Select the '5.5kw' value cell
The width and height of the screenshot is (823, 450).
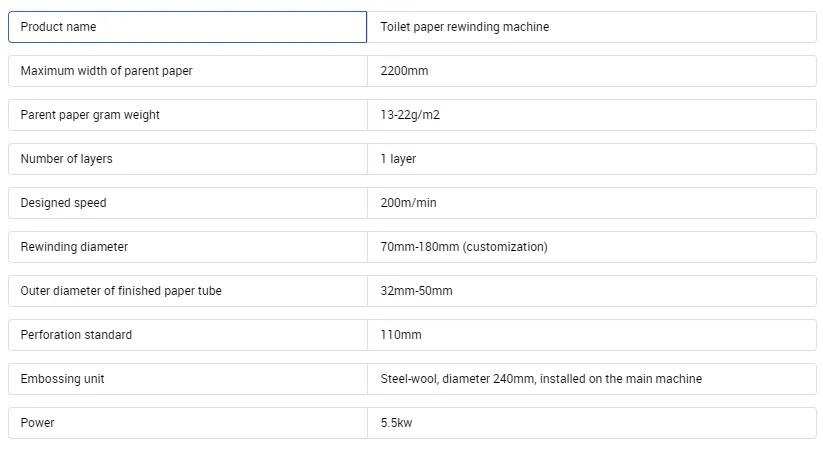pos(591,423)
